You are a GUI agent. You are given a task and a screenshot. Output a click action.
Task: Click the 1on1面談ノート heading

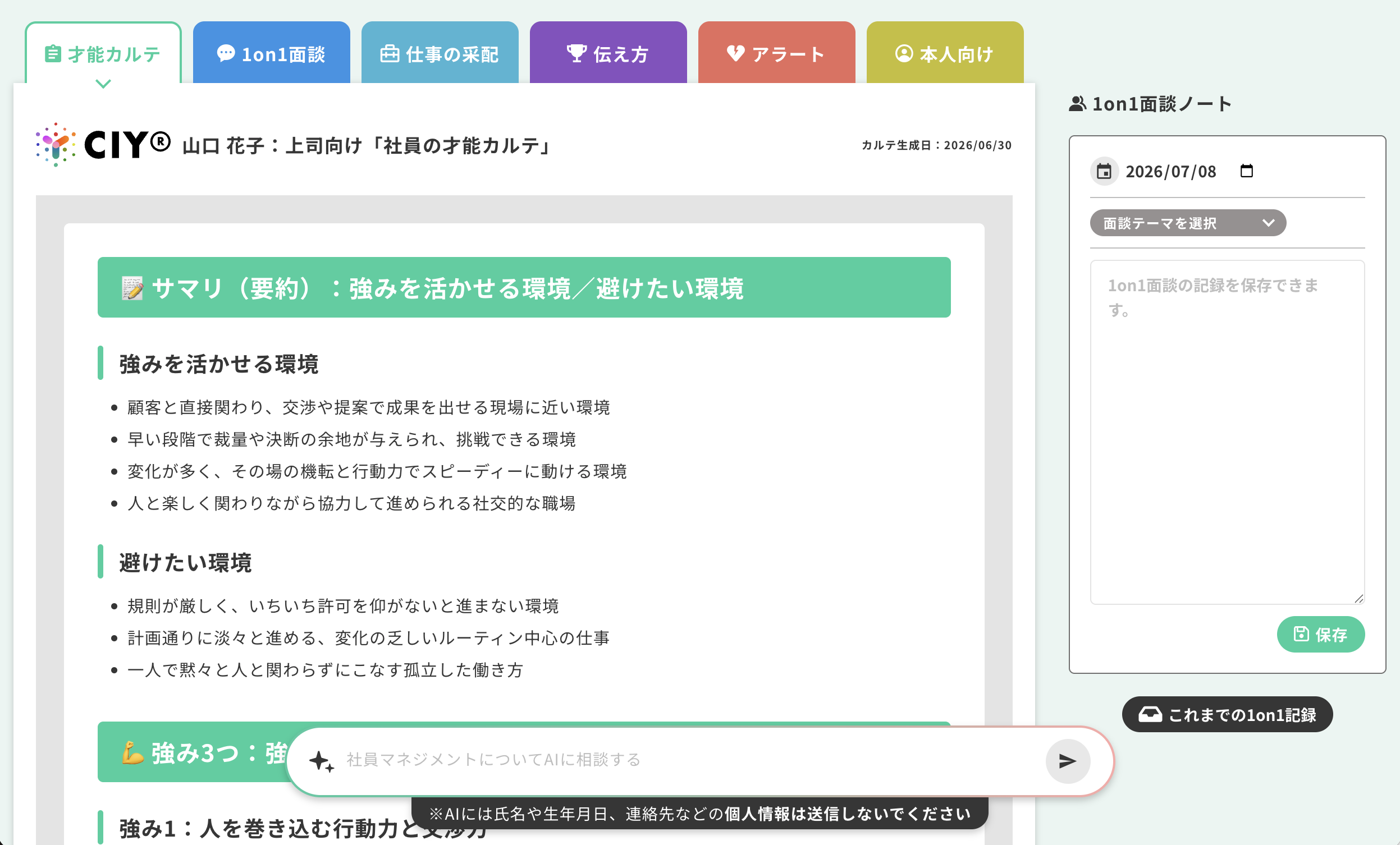click(x=1162, y=104)
